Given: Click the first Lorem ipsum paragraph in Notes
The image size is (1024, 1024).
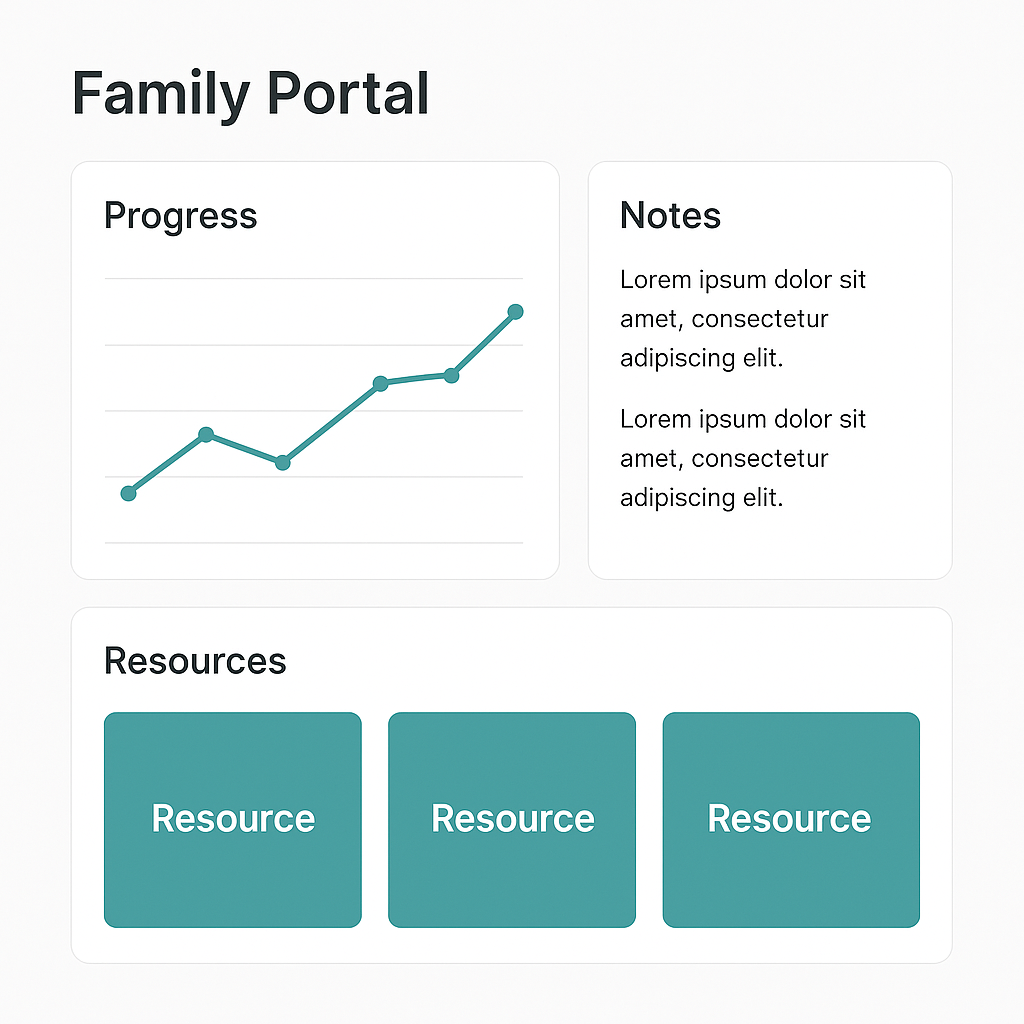Looking at the screenshot, I should [x=742, y=318].
